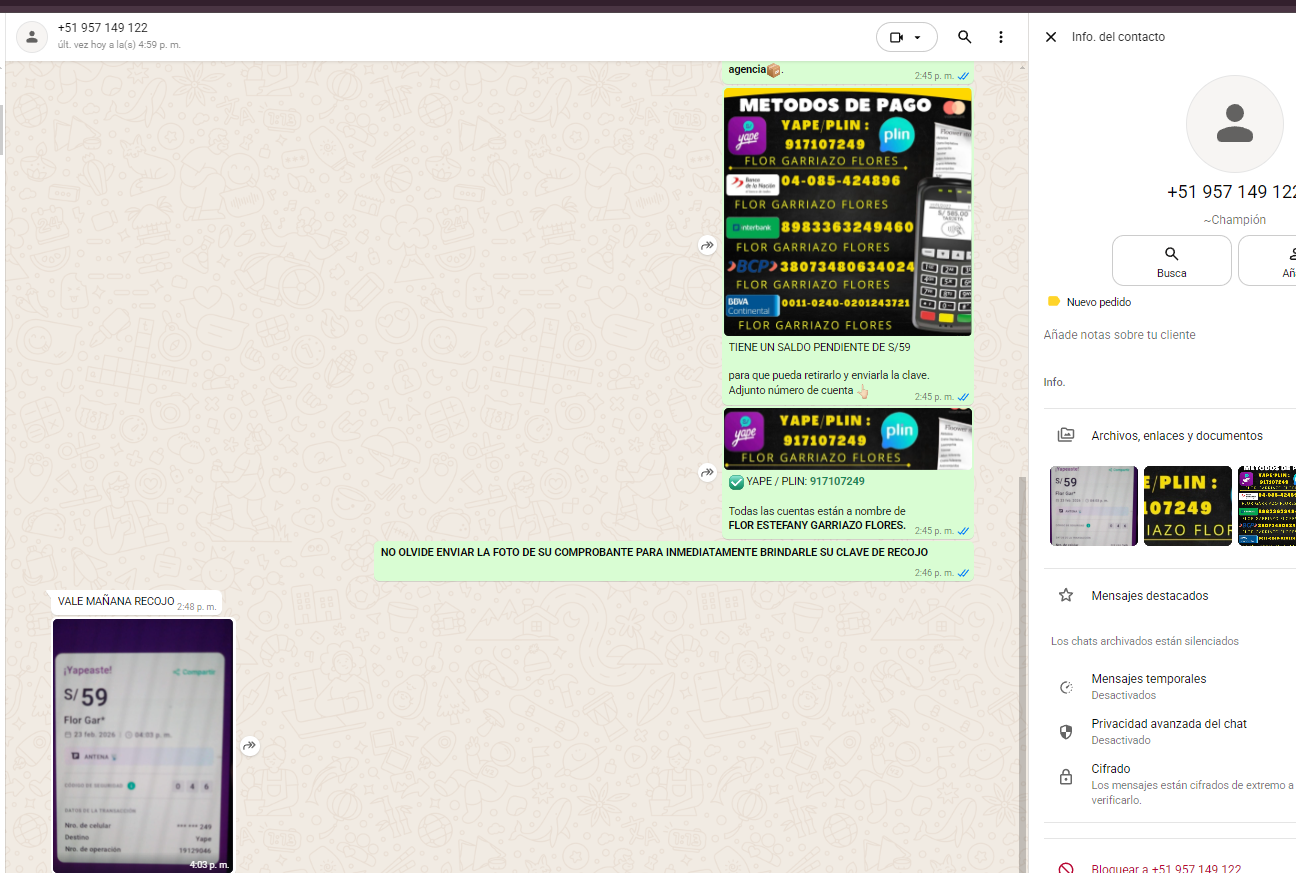Click the contact profile picture avatar in info panel
Image resolution: width=1296 pixels, height=873 pixels.
[1234, 124]
